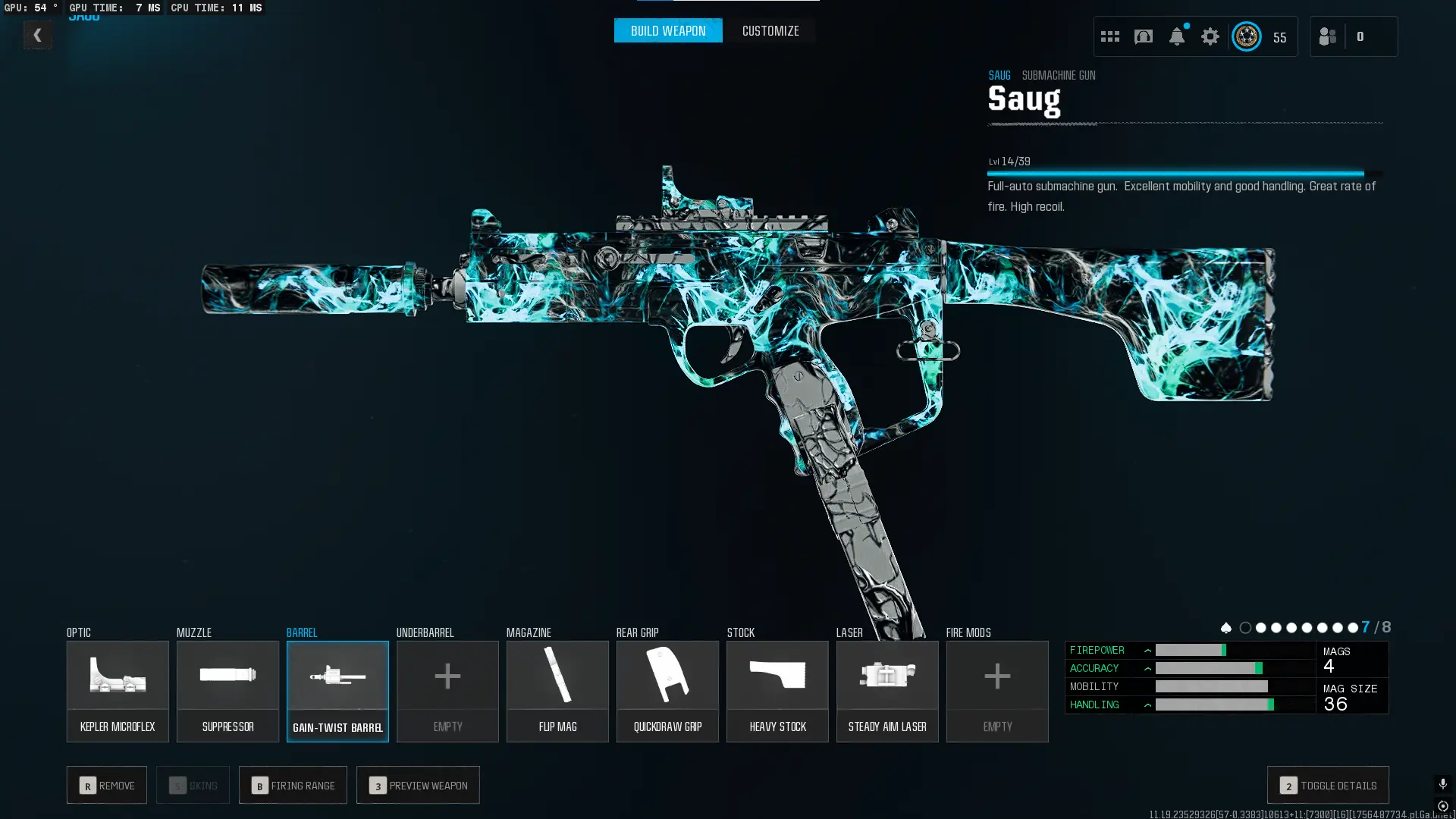Add attachment to empty Fire Mods slot
The image size is (1456, 819).
pyautogui.click(x=996, y=691)
